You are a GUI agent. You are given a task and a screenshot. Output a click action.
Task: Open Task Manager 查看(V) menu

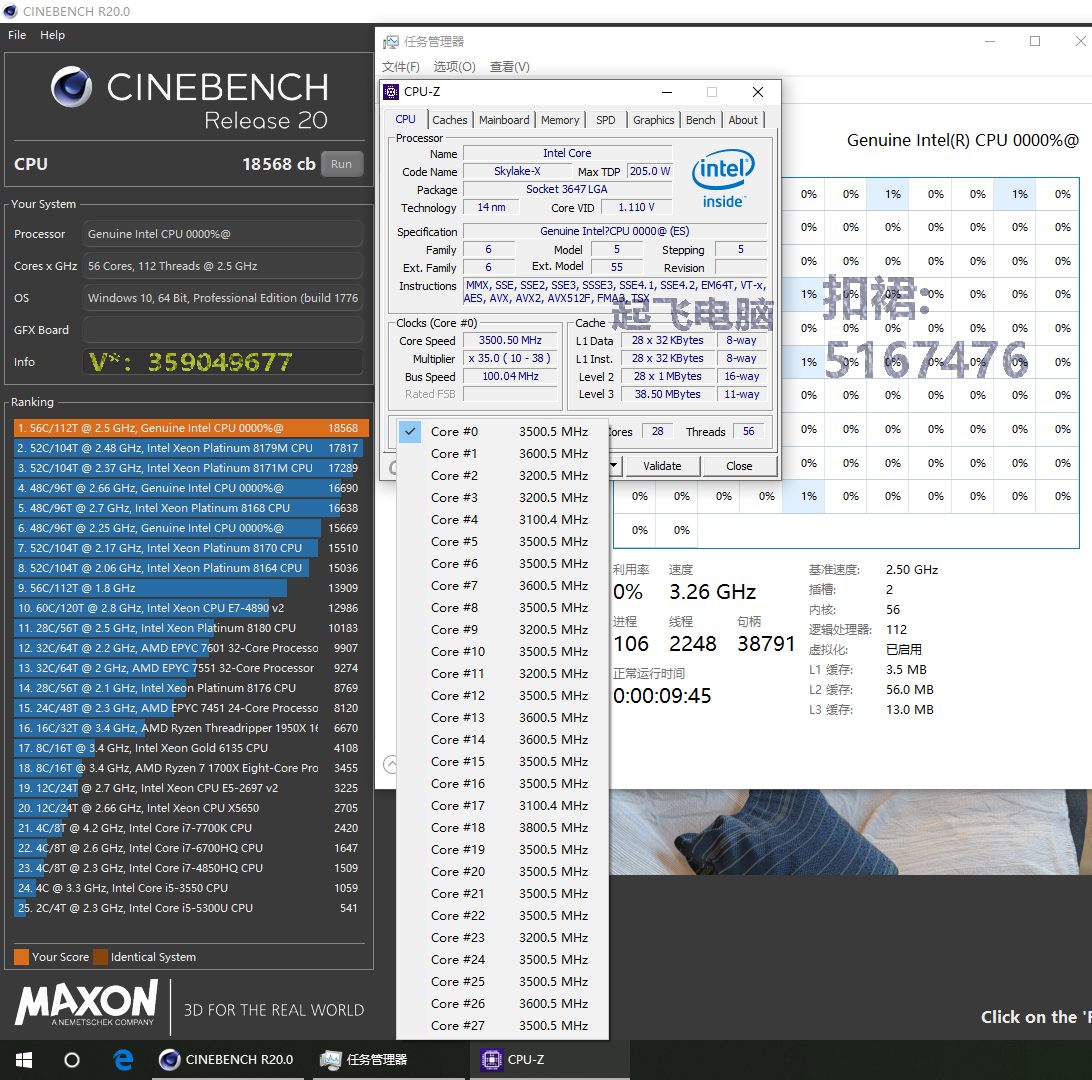click(x=509, y=66)
